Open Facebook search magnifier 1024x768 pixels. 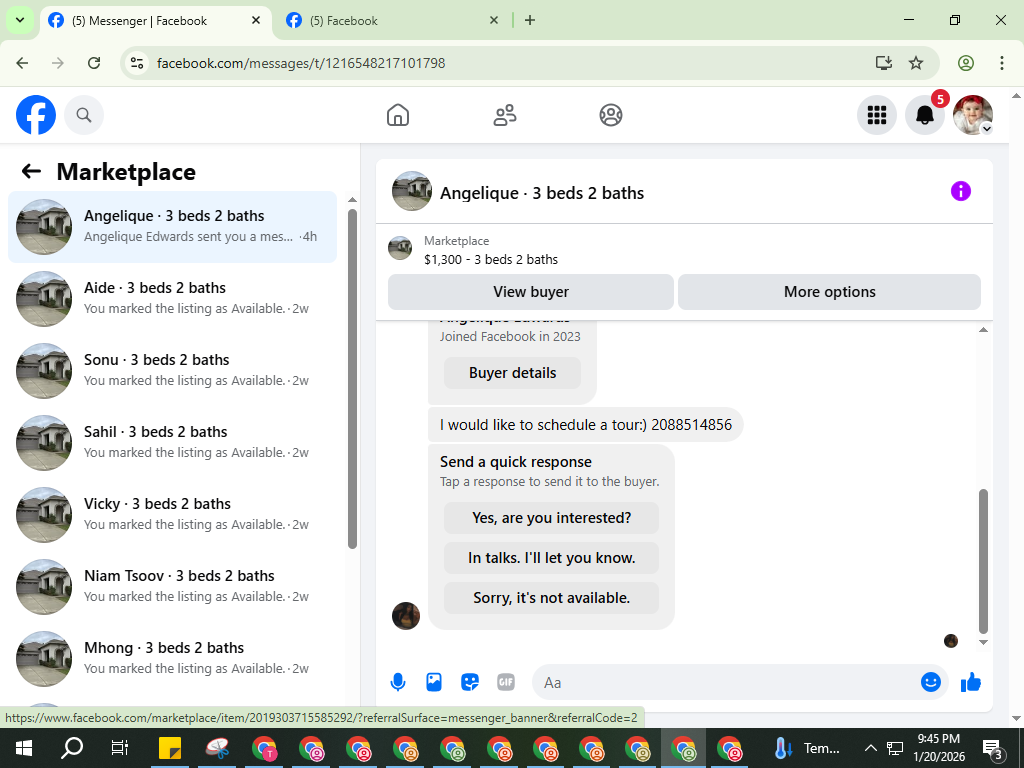click(84, 115)
